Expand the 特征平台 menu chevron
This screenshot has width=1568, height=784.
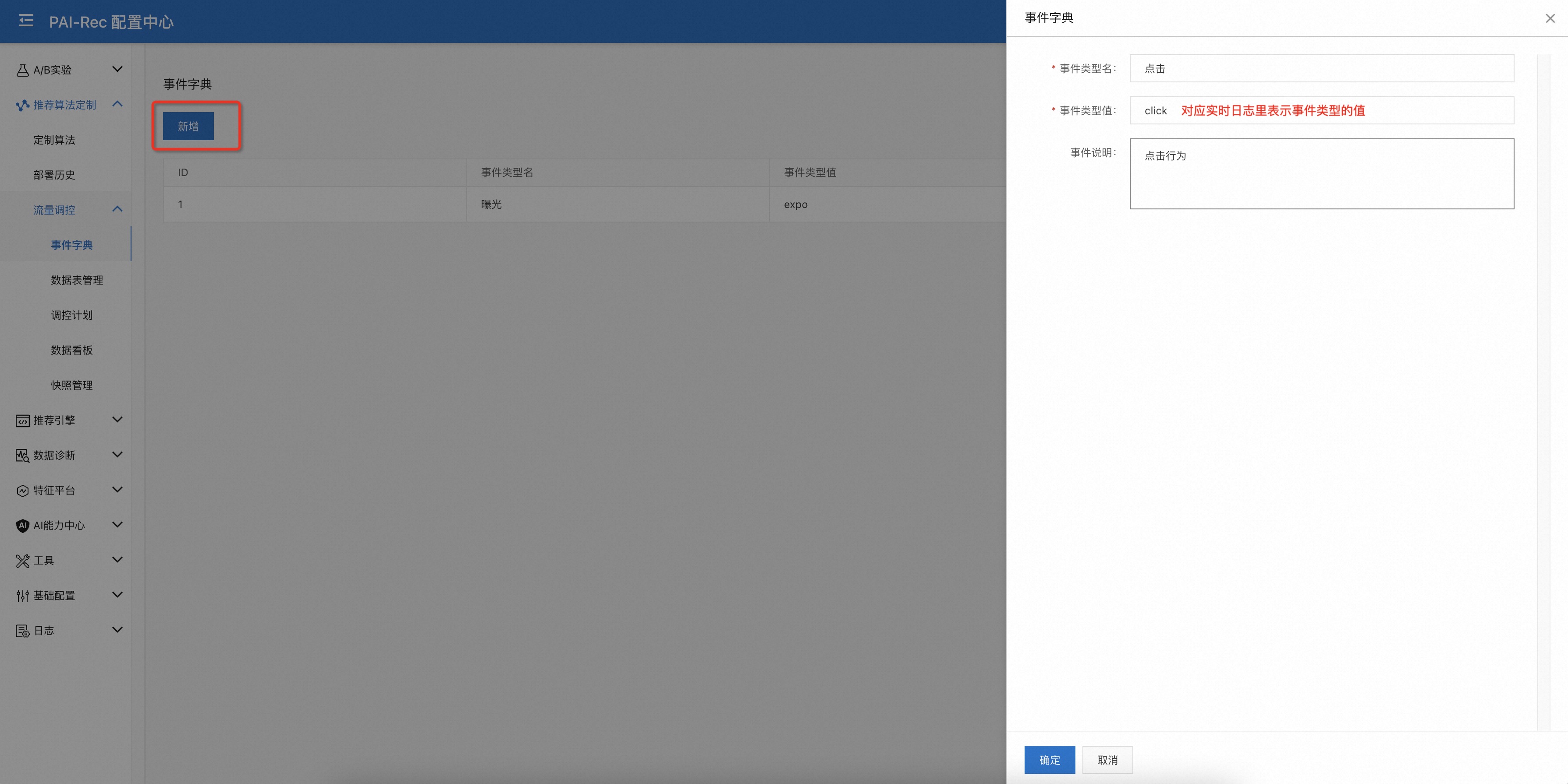tap(117, 490)
